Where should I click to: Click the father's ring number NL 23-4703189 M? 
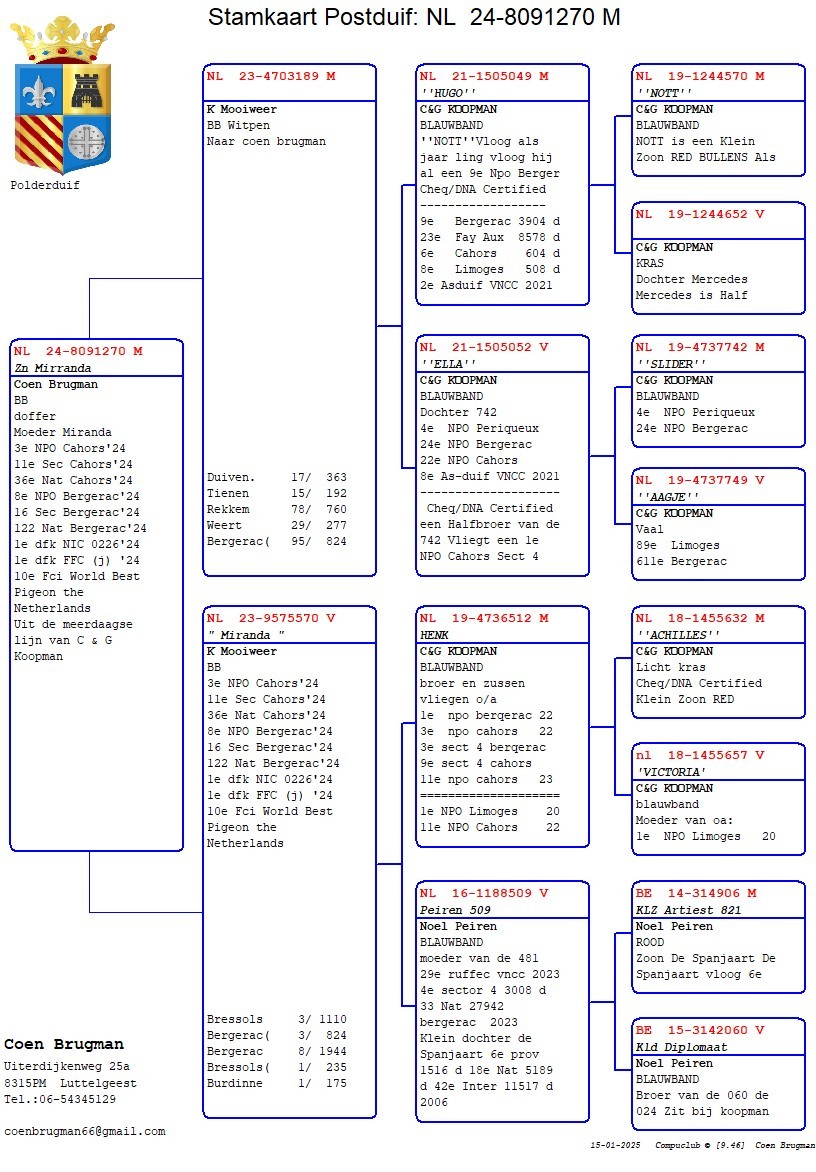(271, 76)
